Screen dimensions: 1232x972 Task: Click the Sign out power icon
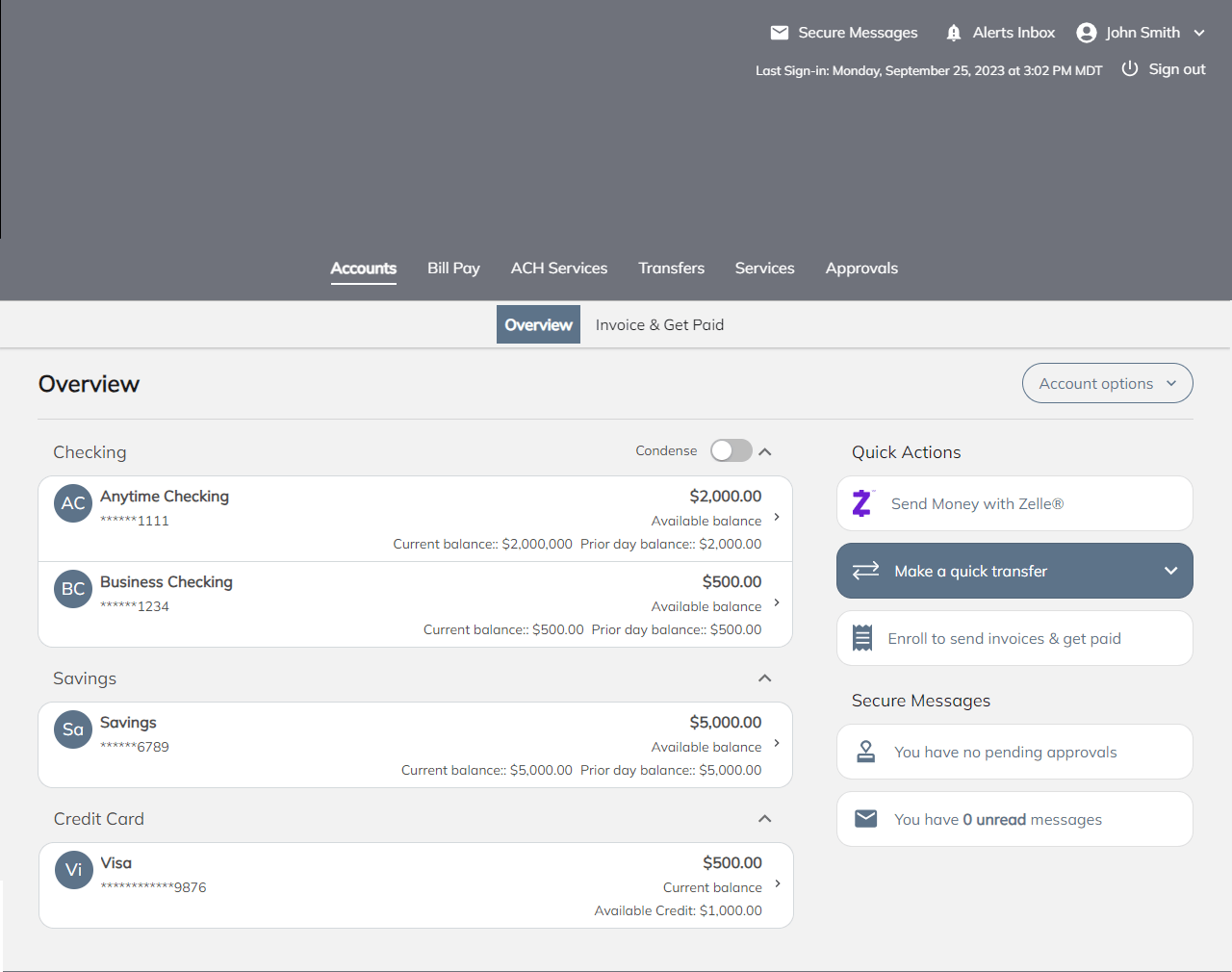tap(1130, 68)
